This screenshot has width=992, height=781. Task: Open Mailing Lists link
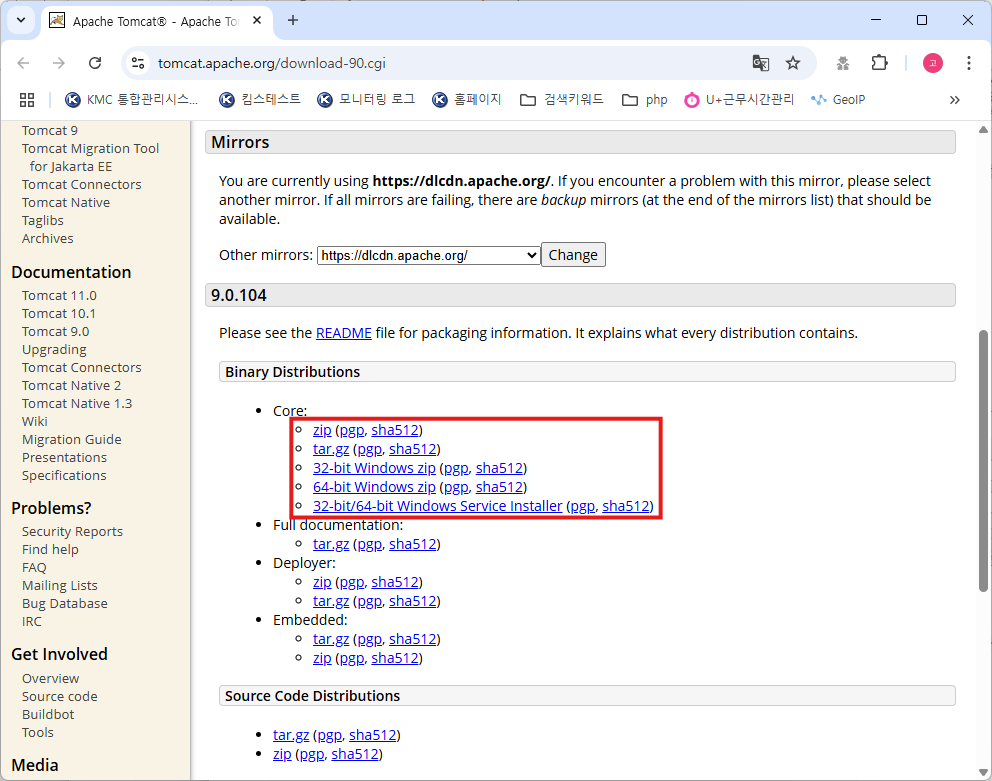click(59, 586)
